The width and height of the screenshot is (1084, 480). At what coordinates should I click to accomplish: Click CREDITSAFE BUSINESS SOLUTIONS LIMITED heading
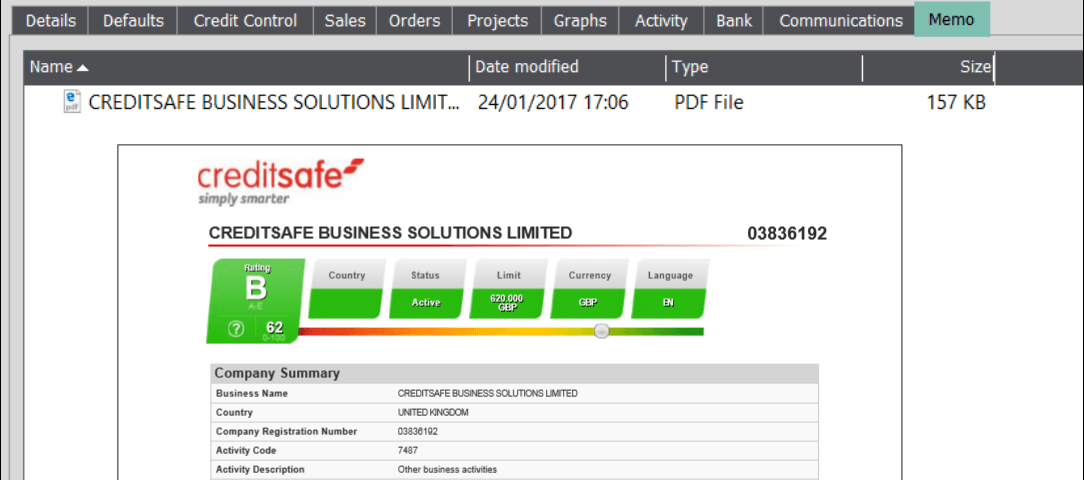[x=391, y=233]
